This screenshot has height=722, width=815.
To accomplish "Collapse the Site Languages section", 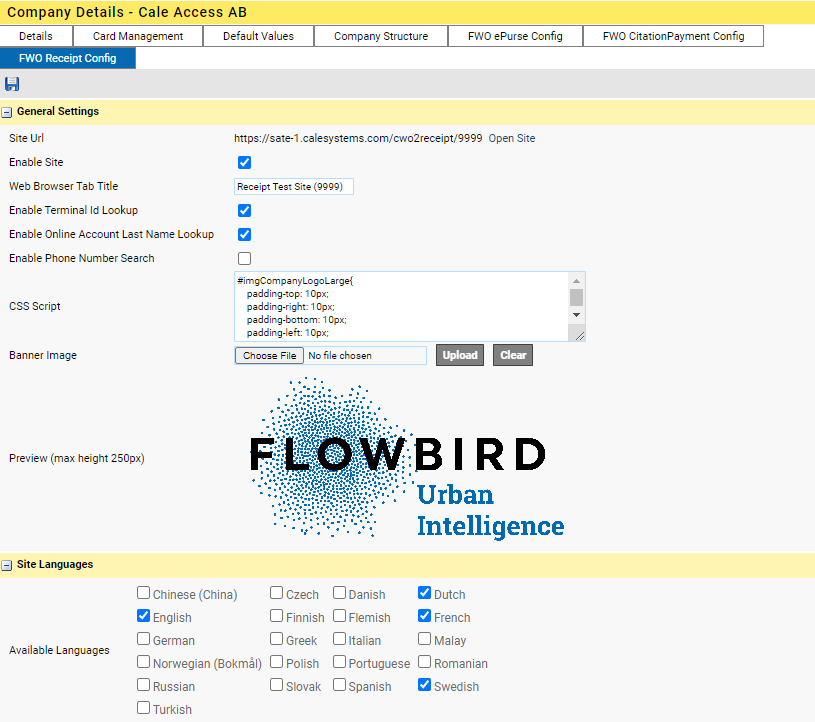I will pos(7,565).
